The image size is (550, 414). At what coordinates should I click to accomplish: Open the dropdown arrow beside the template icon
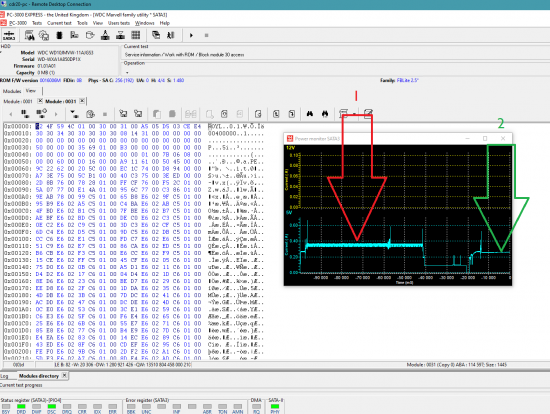[x=355, y=114]
